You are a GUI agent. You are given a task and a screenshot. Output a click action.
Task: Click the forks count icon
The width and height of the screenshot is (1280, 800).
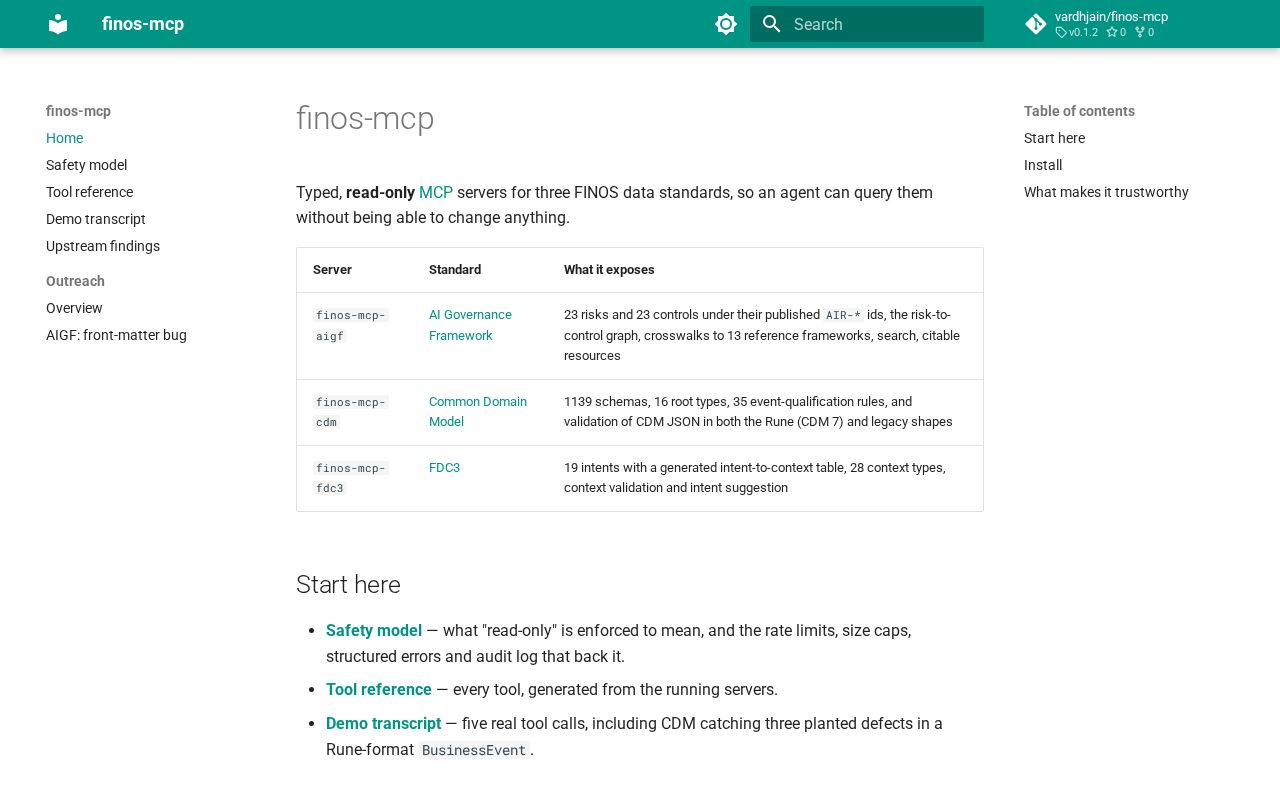coord(1139,32)
